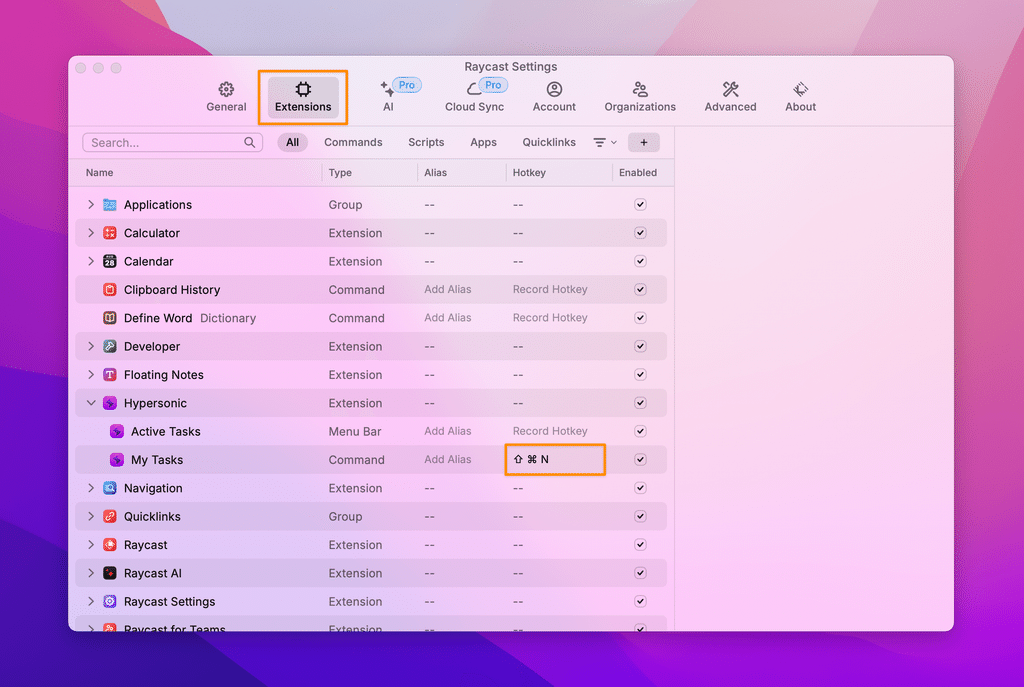The width and height of the screenshot is (1024, 687).
Task: Click the My Tasks hotkey field
Action: pyautogui.click(x=555, y=460)
